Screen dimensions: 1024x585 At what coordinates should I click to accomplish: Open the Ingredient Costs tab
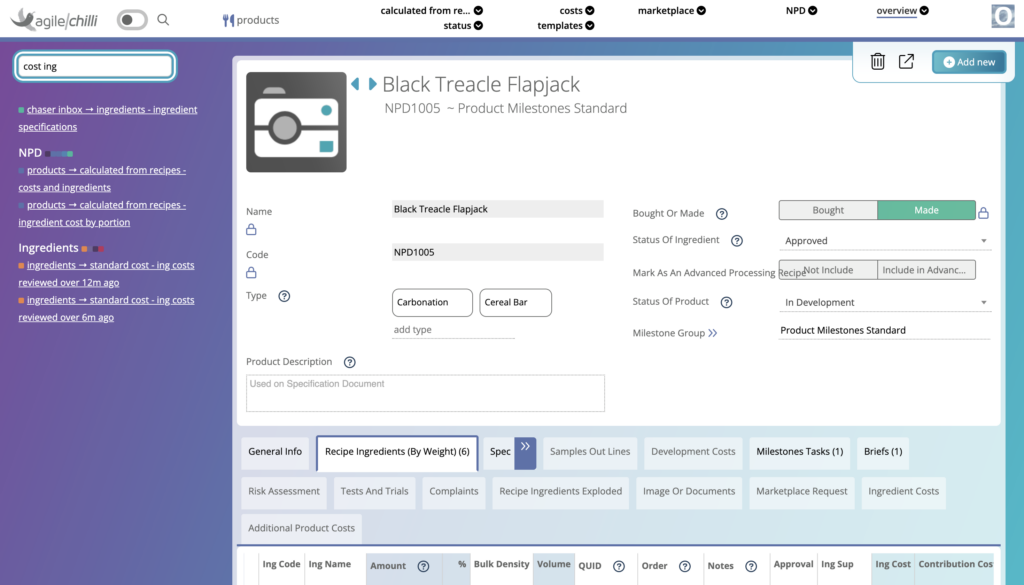tap(903, 492)
